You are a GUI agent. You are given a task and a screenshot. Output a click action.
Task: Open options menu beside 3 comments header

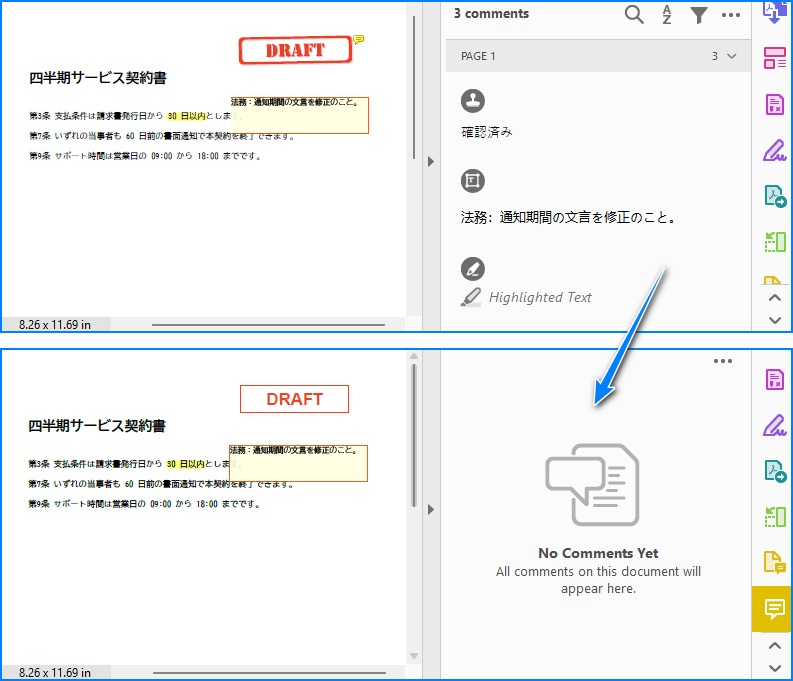(731, 15)
